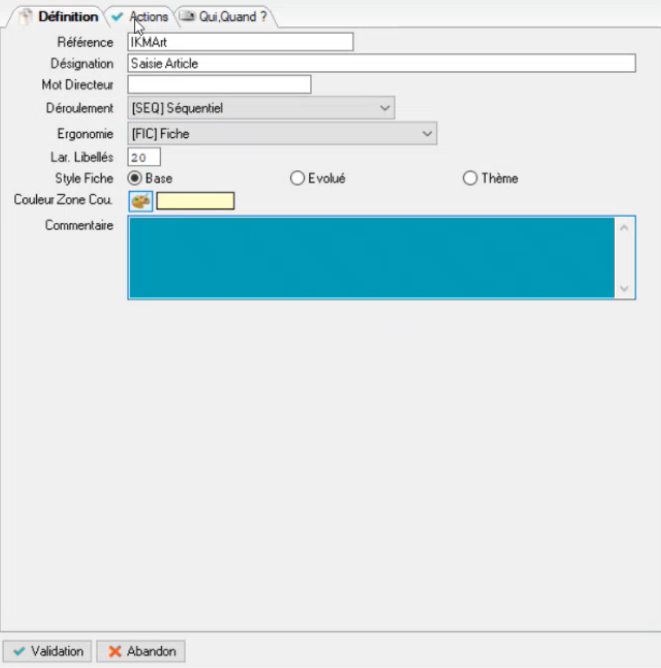Screen dimensions: 661x668
Task: Click the yellow Couleur Zone swatch
Action: point(195,201)
